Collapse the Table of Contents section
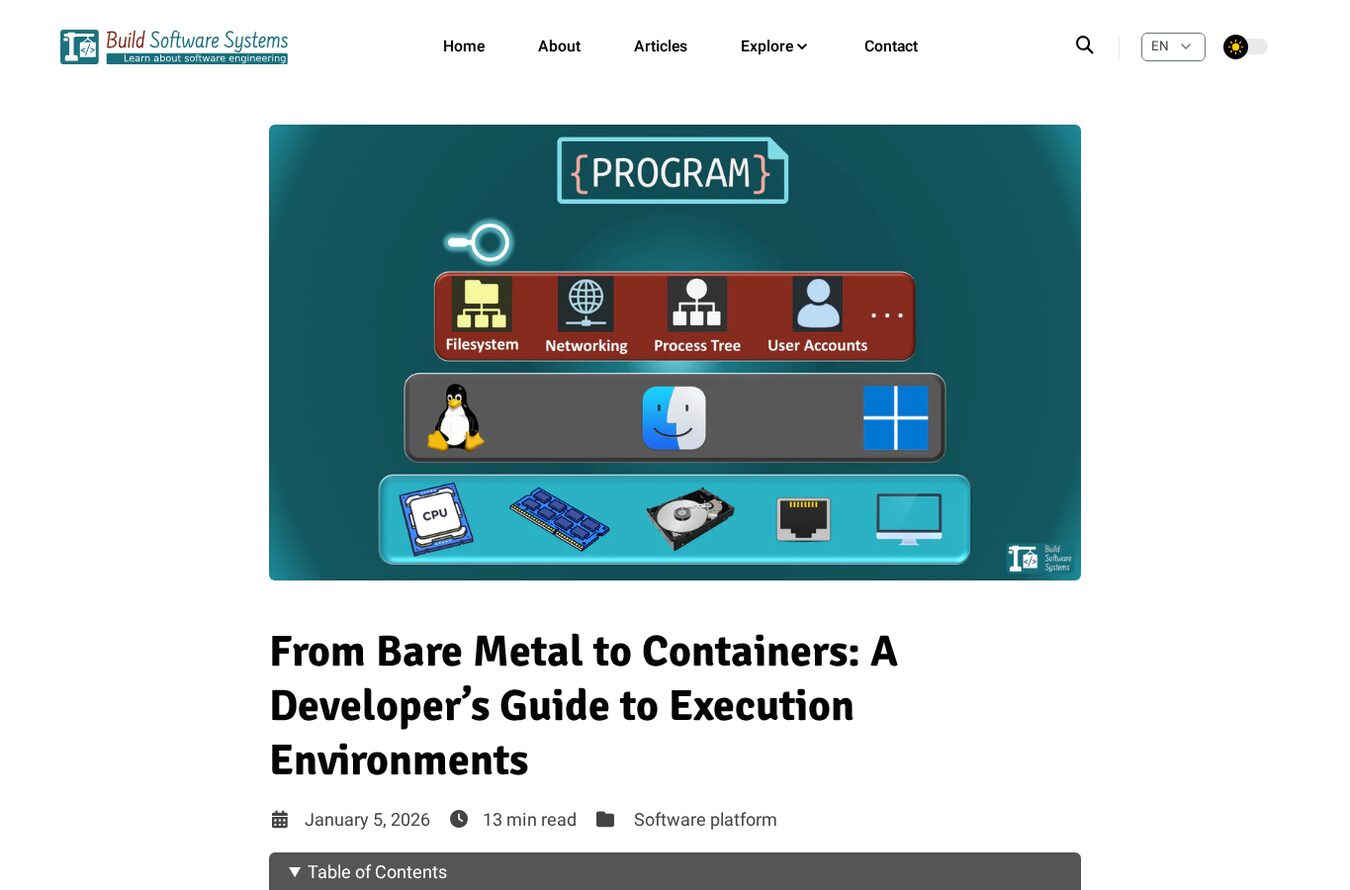The image size is (1350, 890). pyautogui.click(x=675, y=872)
